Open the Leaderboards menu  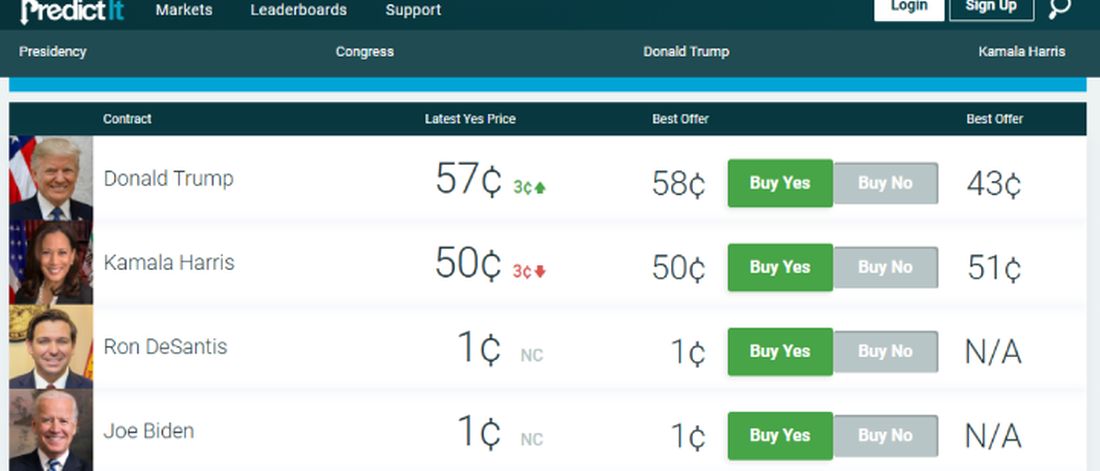298,10
